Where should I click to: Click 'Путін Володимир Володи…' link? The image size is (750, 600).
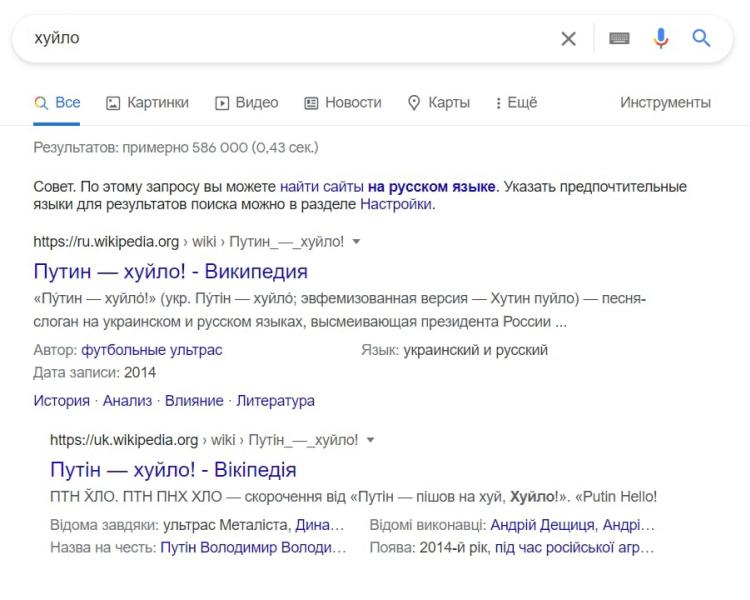point(253,547)
